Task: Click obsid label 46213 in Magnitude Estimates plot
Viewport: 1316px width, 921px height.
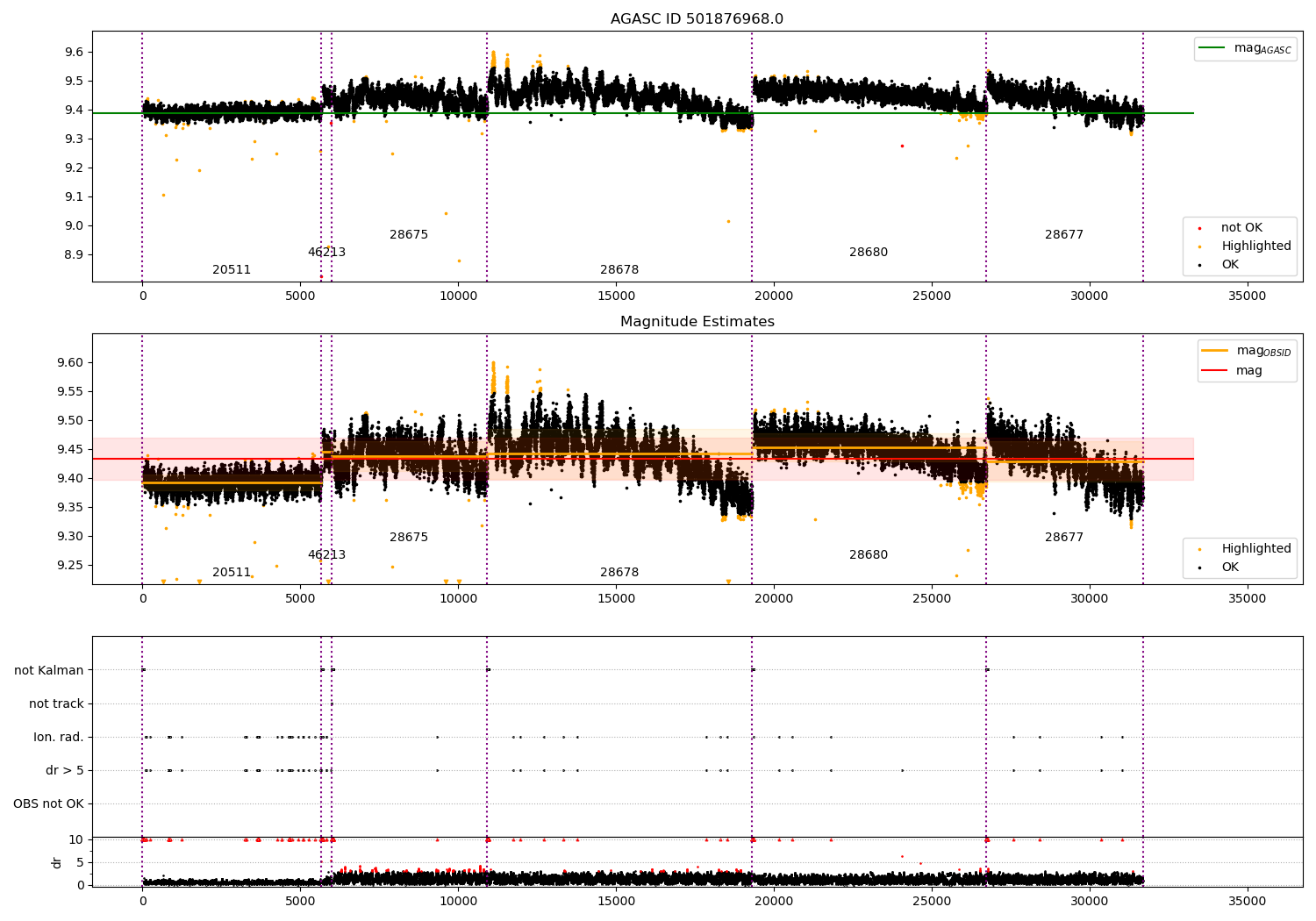Action: [x=326, y=555]
